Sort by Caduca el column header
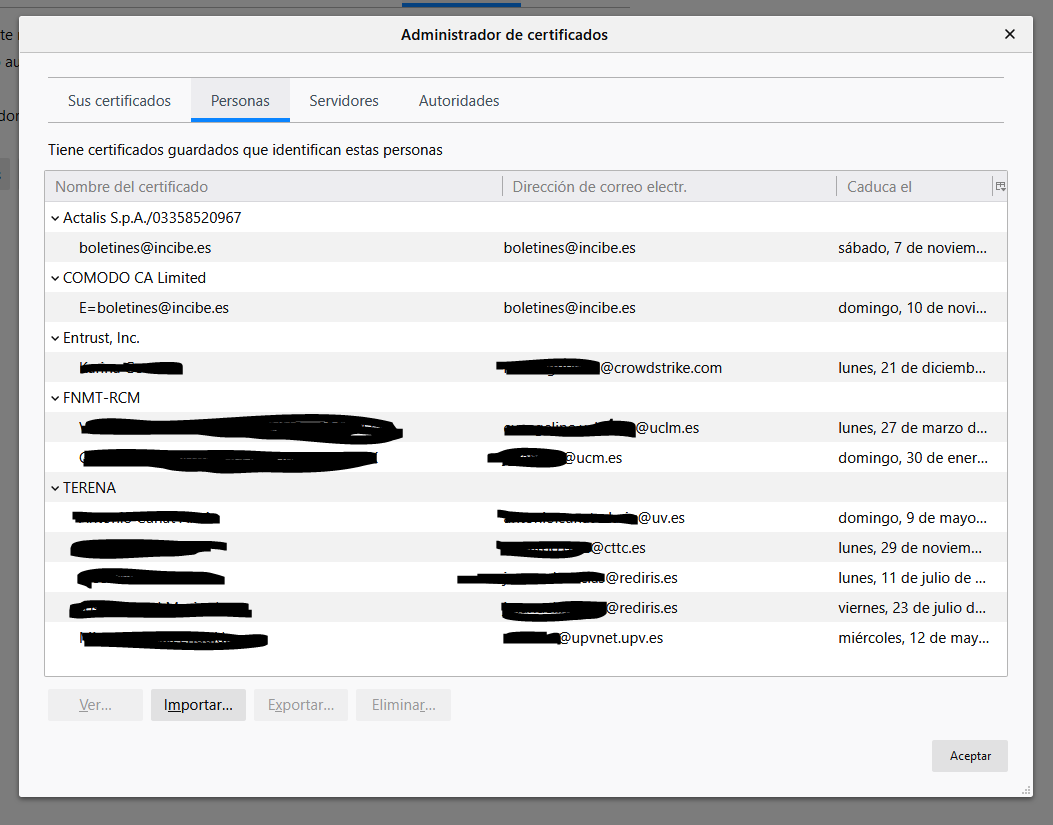Screen dimensions: 1053x825 [912, 187]
